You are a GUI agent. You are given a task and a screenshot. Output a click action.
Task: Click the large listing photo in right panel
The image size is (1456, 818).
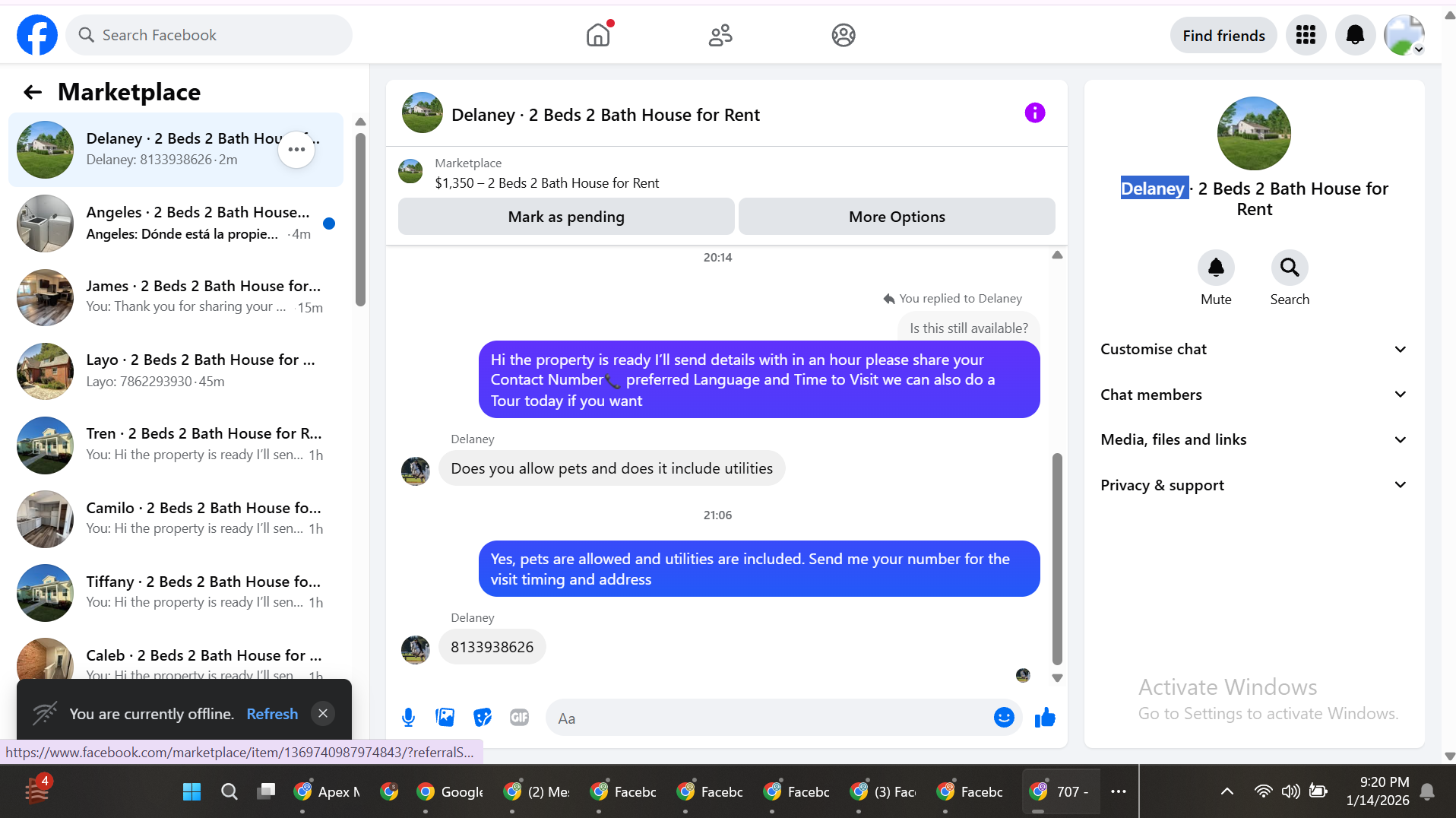click(1254, 133)
